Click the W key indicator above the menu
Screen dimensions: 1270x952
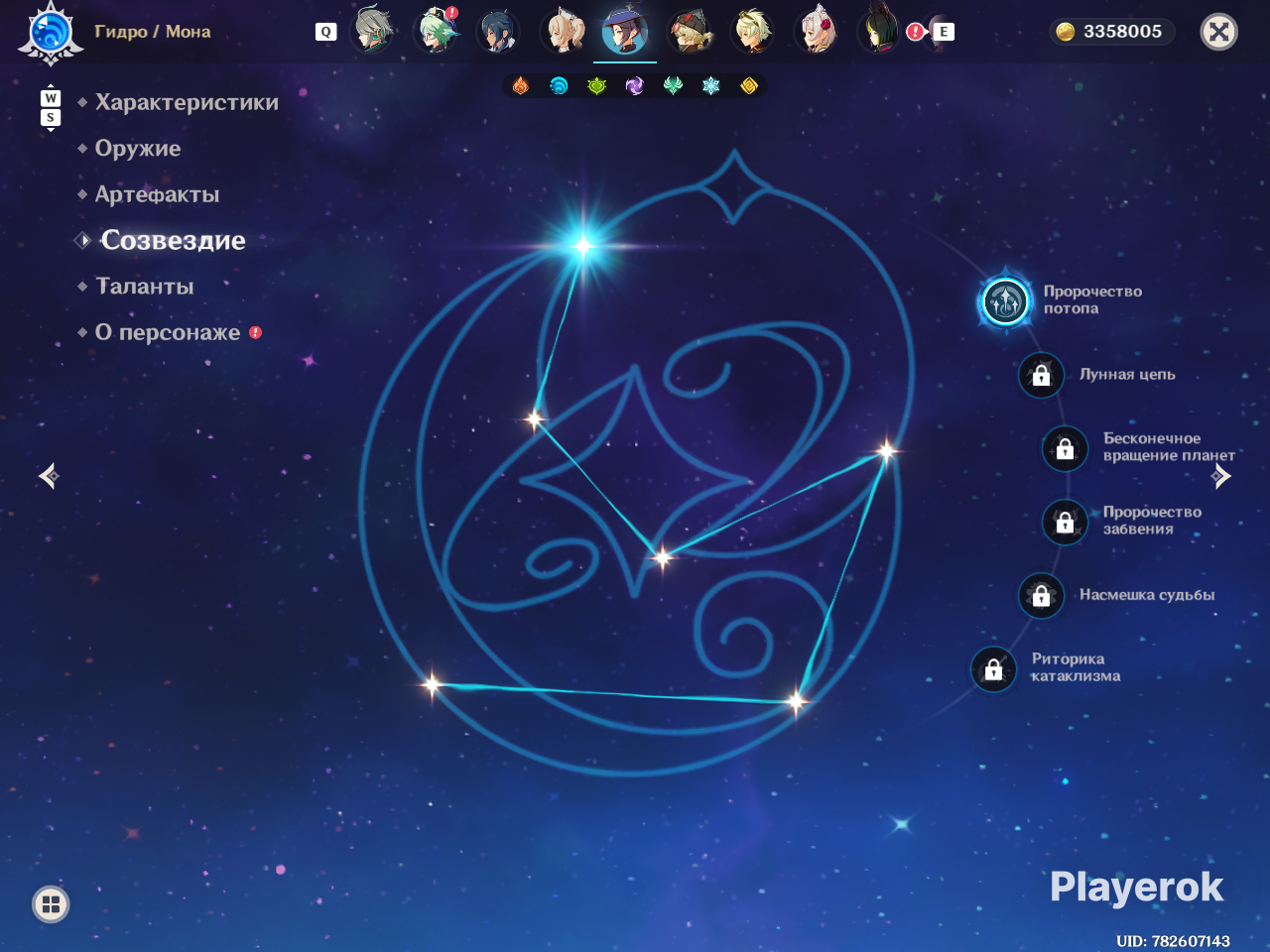coord(51,98)
